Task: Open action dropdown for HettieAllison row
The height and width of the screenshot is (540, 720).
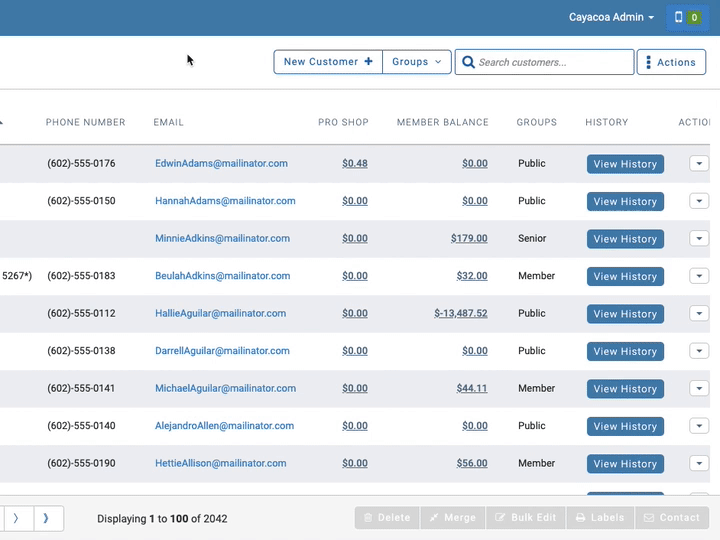Action: [x=699, y=463]
